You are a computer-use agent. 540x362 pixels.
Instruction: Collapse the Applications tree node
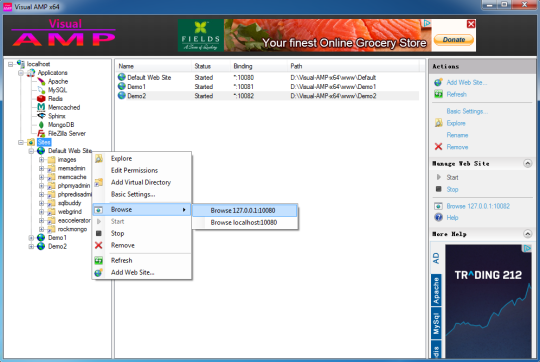[21, 73]
